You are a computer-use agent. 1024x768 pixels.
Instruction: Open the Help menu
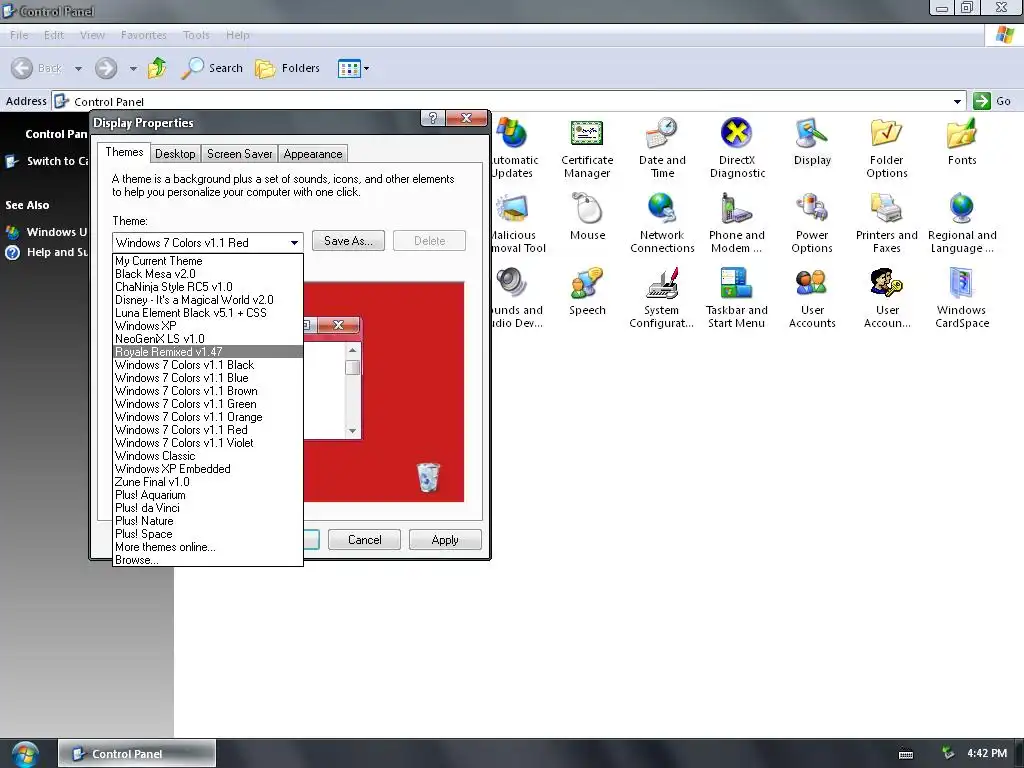238,35
